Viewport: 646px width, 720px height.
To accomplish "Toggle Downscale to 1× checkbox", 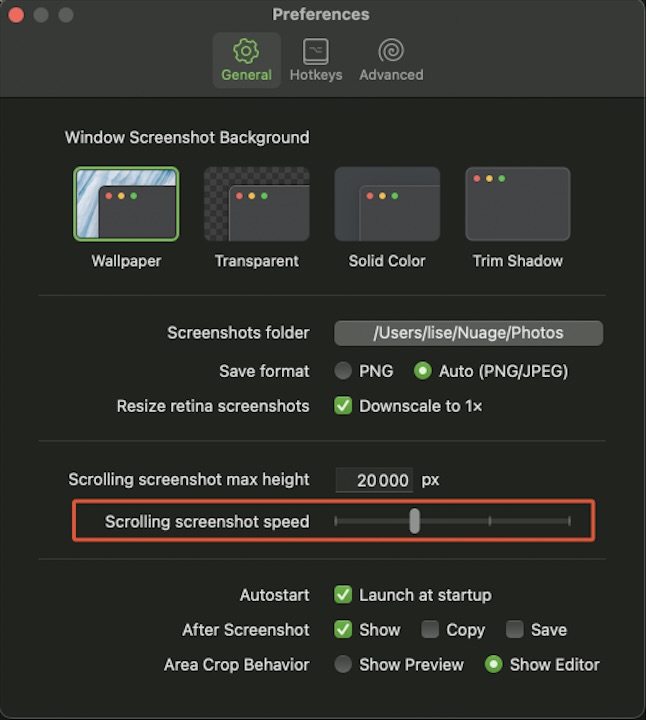I will pos(344,406).
